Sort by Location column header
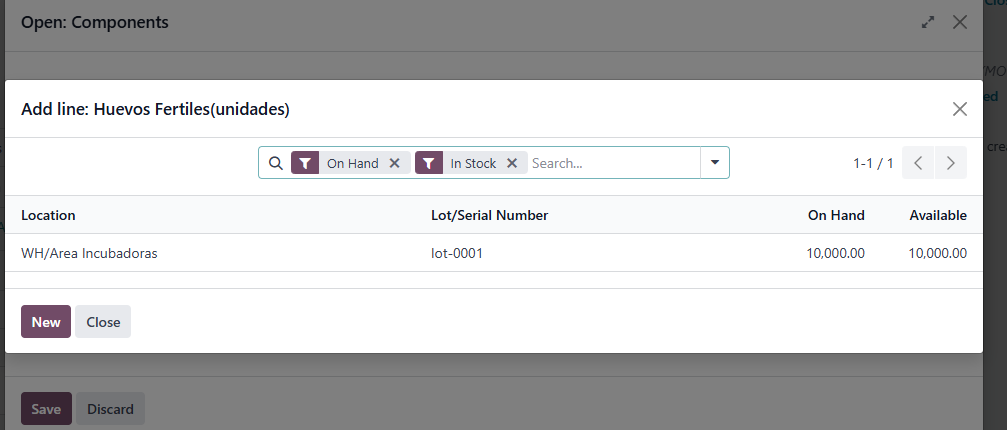The width and height of the screenshot is (1007, 430). point(48,216)
